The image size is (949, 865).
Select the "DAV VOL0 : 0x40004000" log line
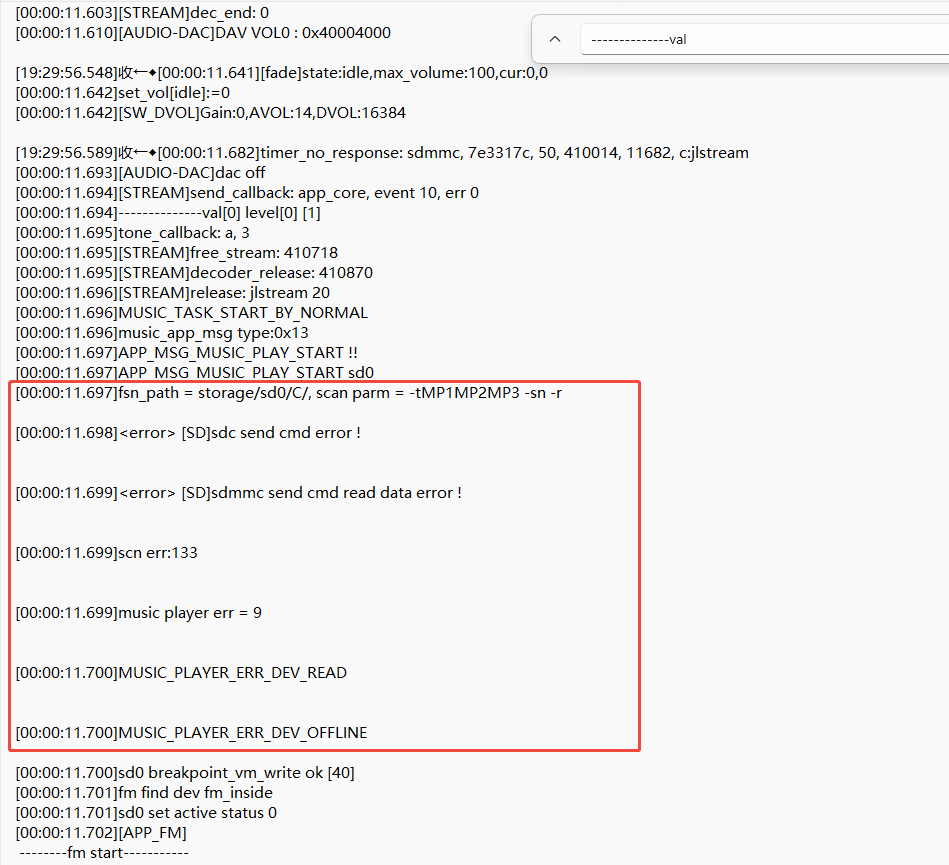click(203, 33)
